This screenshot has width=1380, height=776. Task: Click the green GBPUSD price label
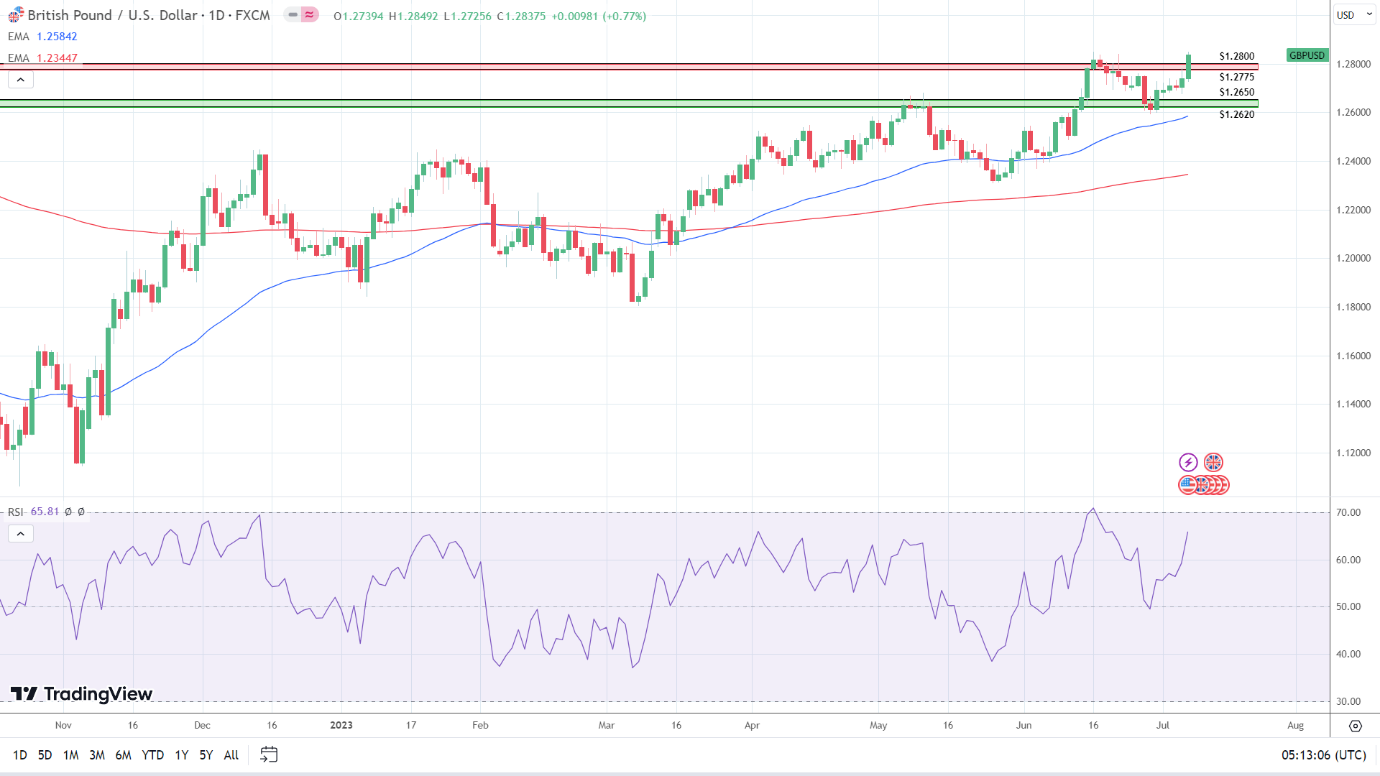pyautogui.click(x=1307, y=56)
